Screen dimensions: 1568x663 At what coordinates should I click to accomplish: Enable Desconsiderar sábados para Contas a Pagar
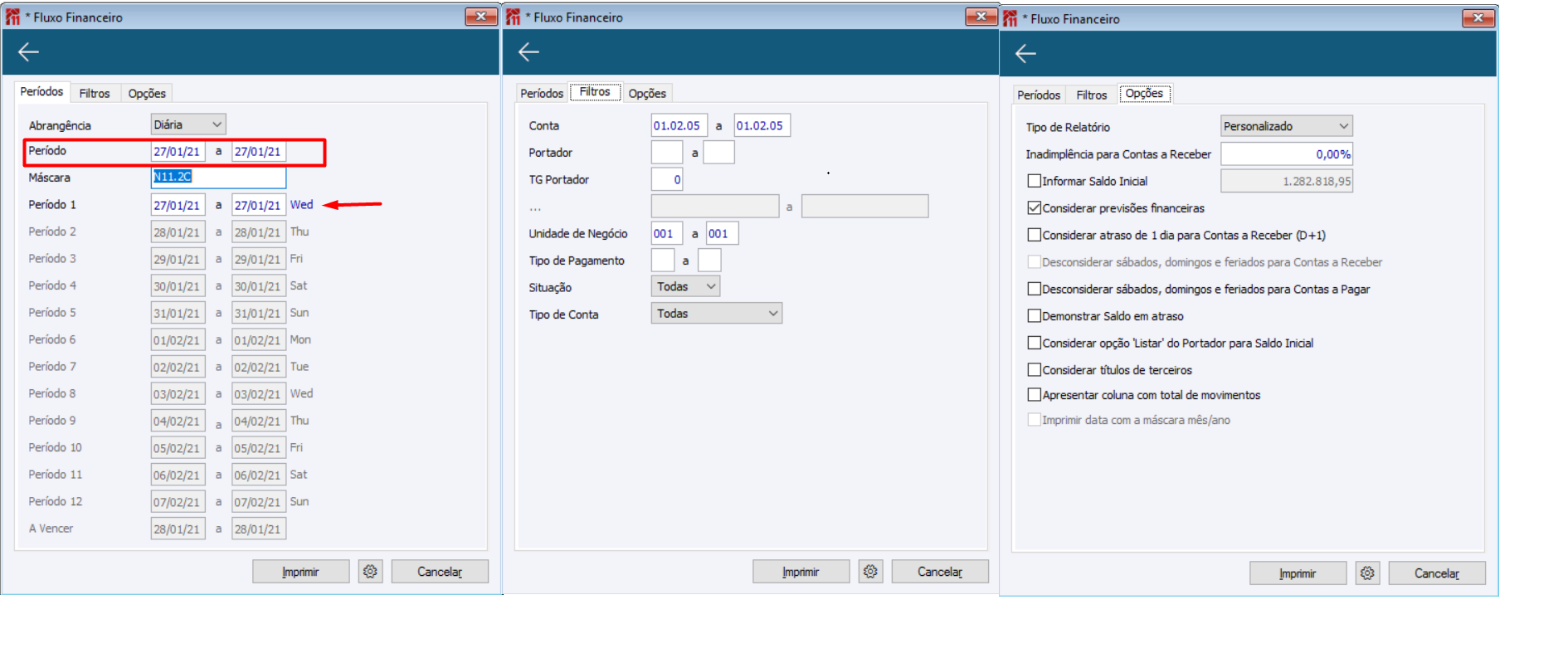point(1034,289)
